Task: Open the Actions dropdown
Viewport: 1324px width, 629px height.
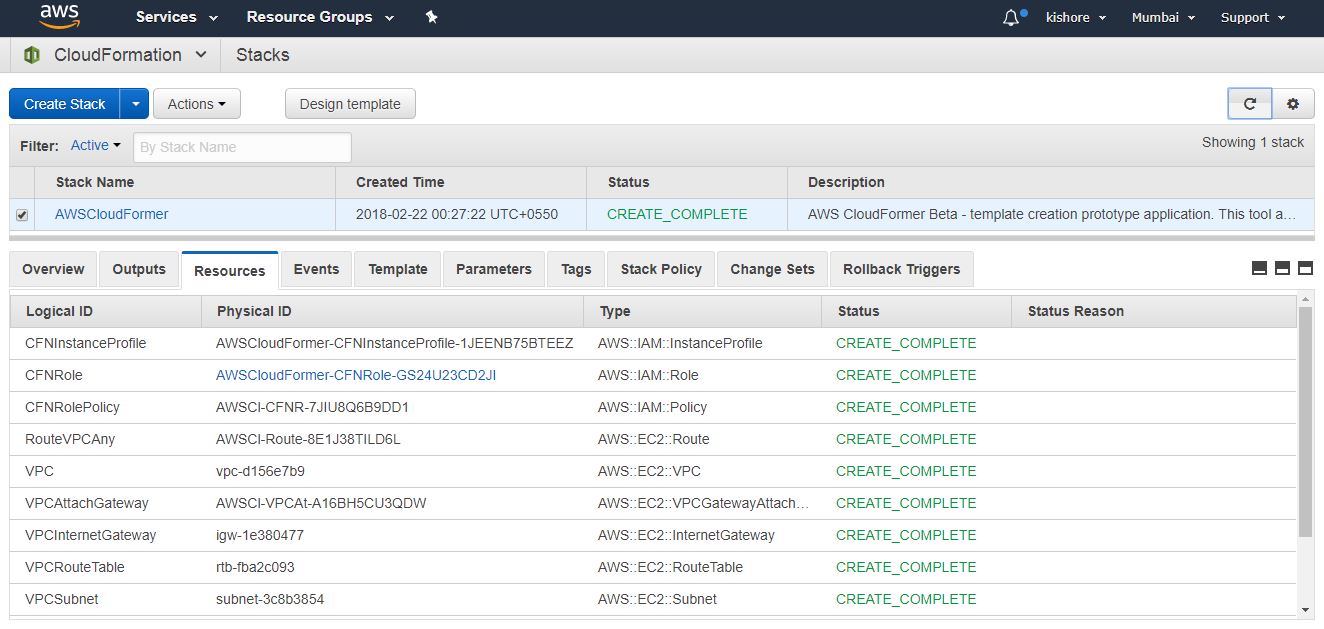Action: click(x=196, y=104)
